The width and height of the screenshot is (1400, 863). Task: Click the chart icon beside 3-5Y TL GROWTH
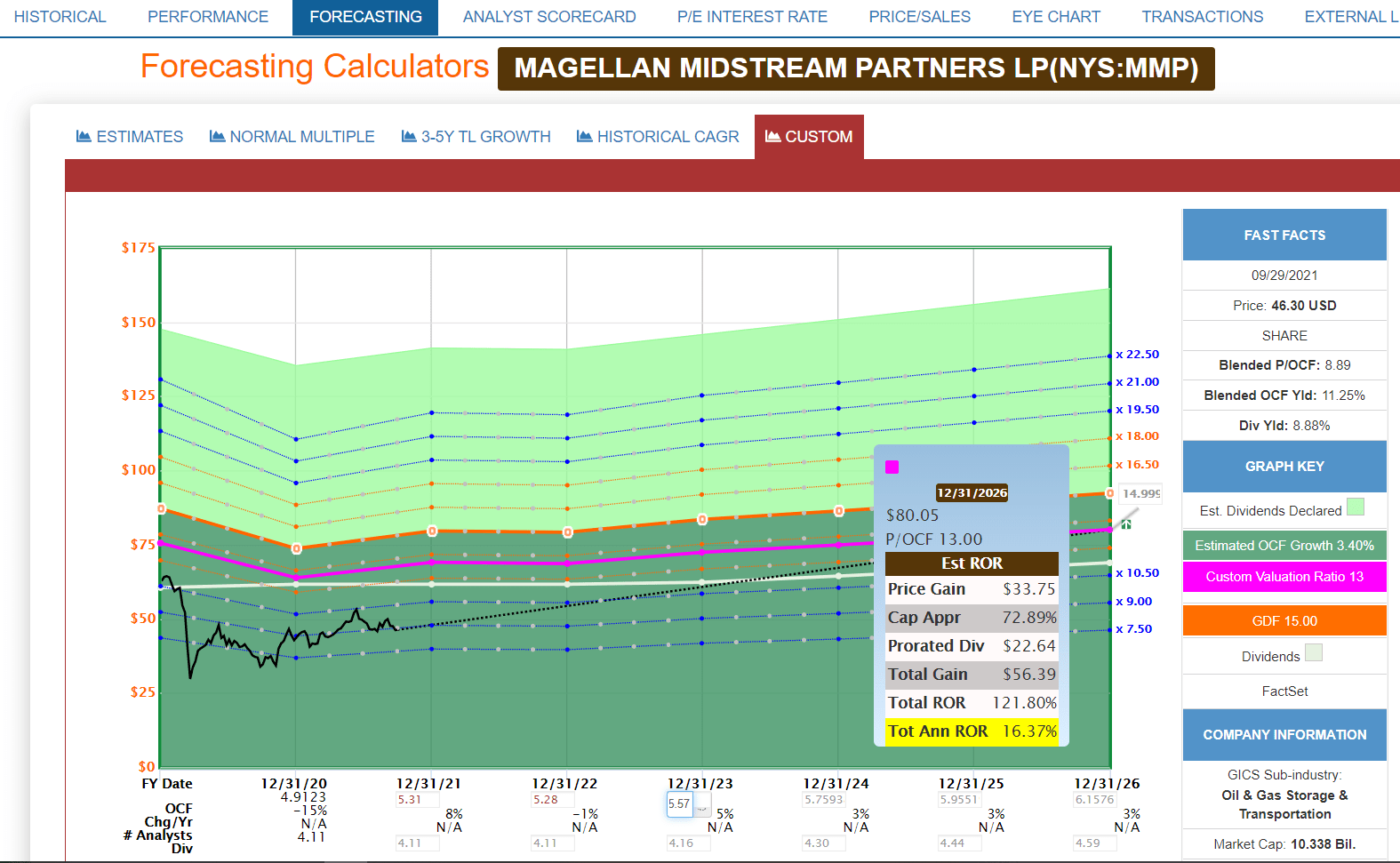409,136
